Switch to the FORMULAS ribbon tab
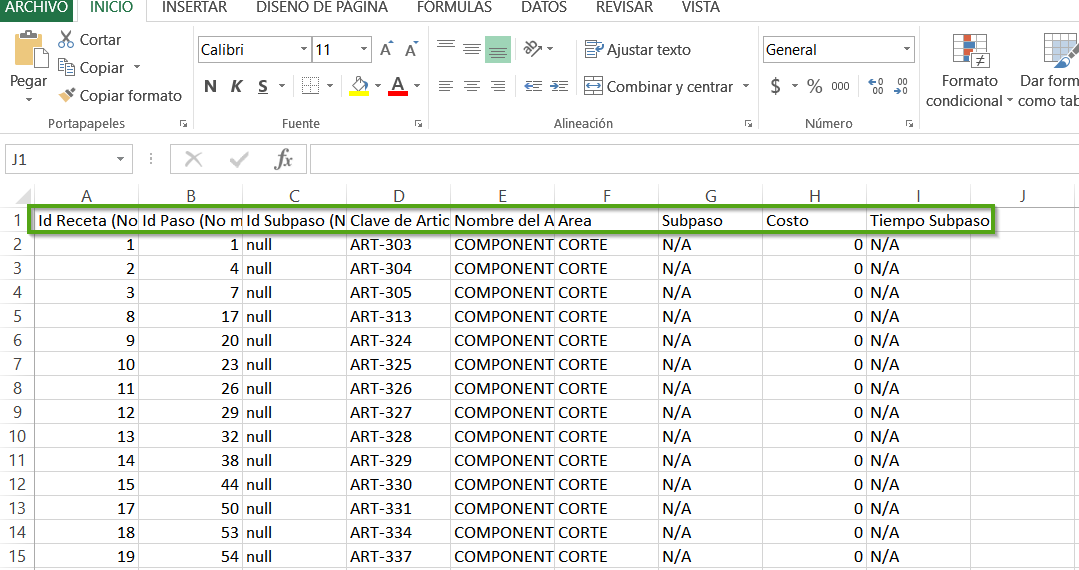The width and height of the screenshot is (1079, 570). [454, 8]
